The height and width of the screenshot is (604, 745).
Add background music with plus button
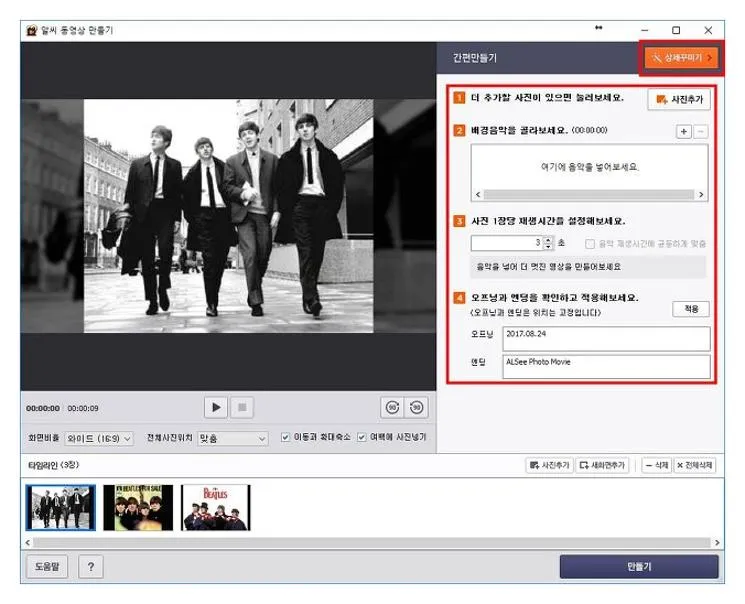pos(683,131)
